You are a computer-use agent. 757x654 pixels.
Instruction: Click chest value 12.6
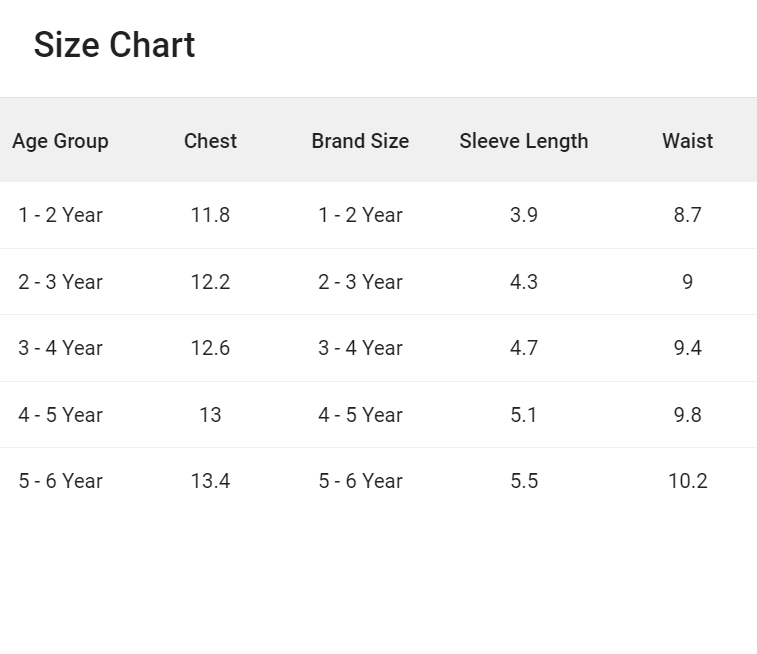(210, 348)
